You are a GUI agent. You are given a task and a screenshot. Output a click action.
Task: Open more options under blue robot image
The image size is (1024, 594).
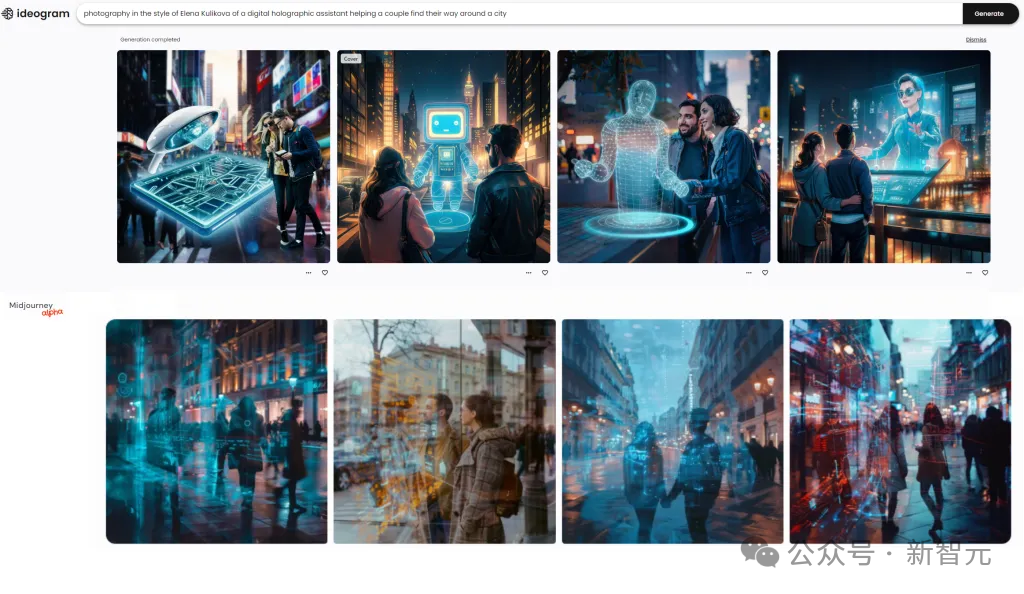click(528, 272)
